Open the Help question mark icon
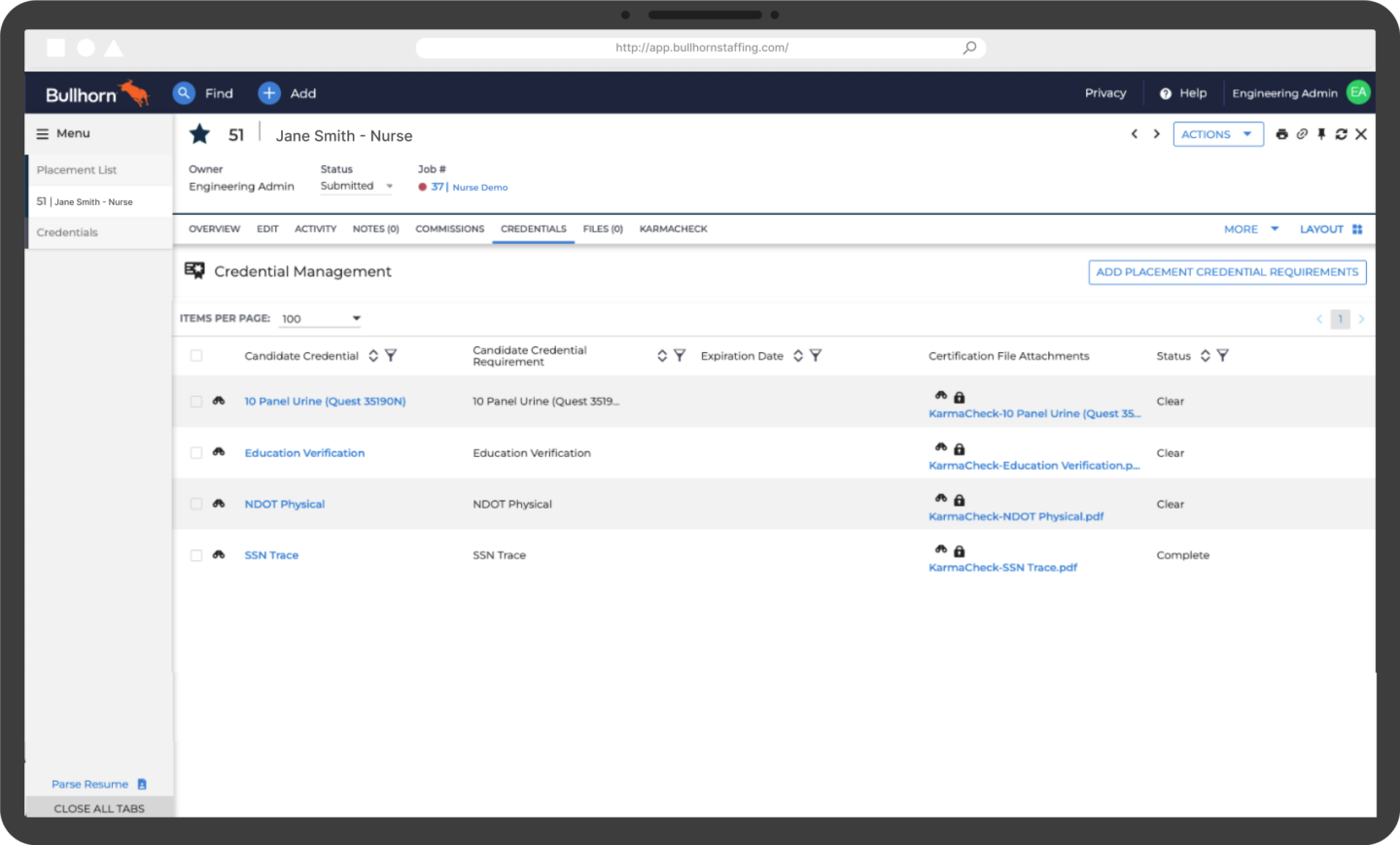Image resolution: width=1400 pixels, height=845 pixels. (1166, 93)
